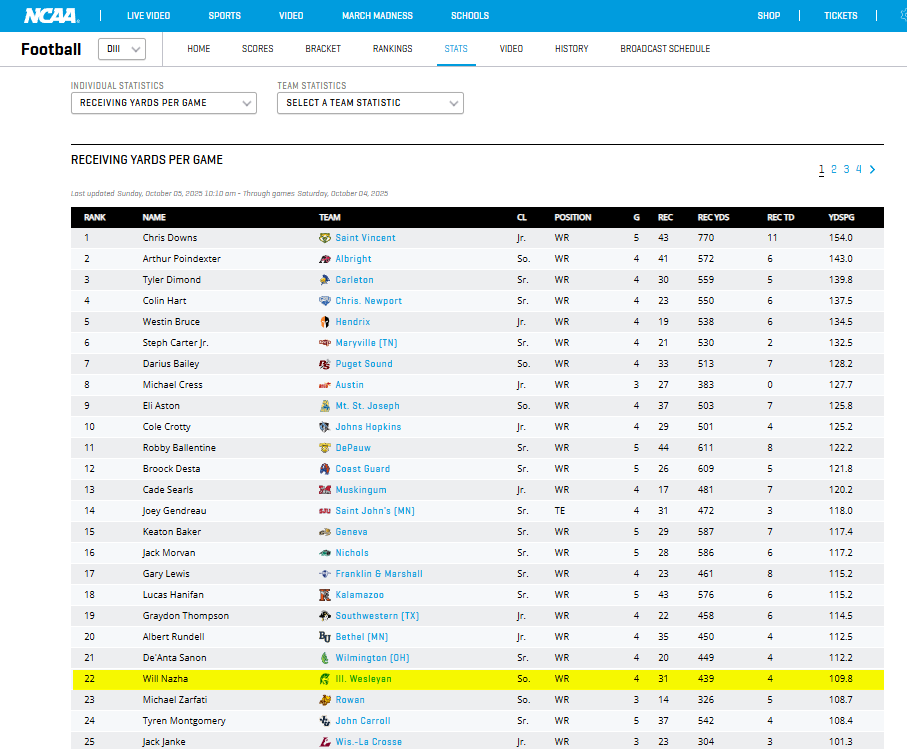Click the REC YDS column header
The height and width of the screenshot is (749, 907).
pos(713,217)
